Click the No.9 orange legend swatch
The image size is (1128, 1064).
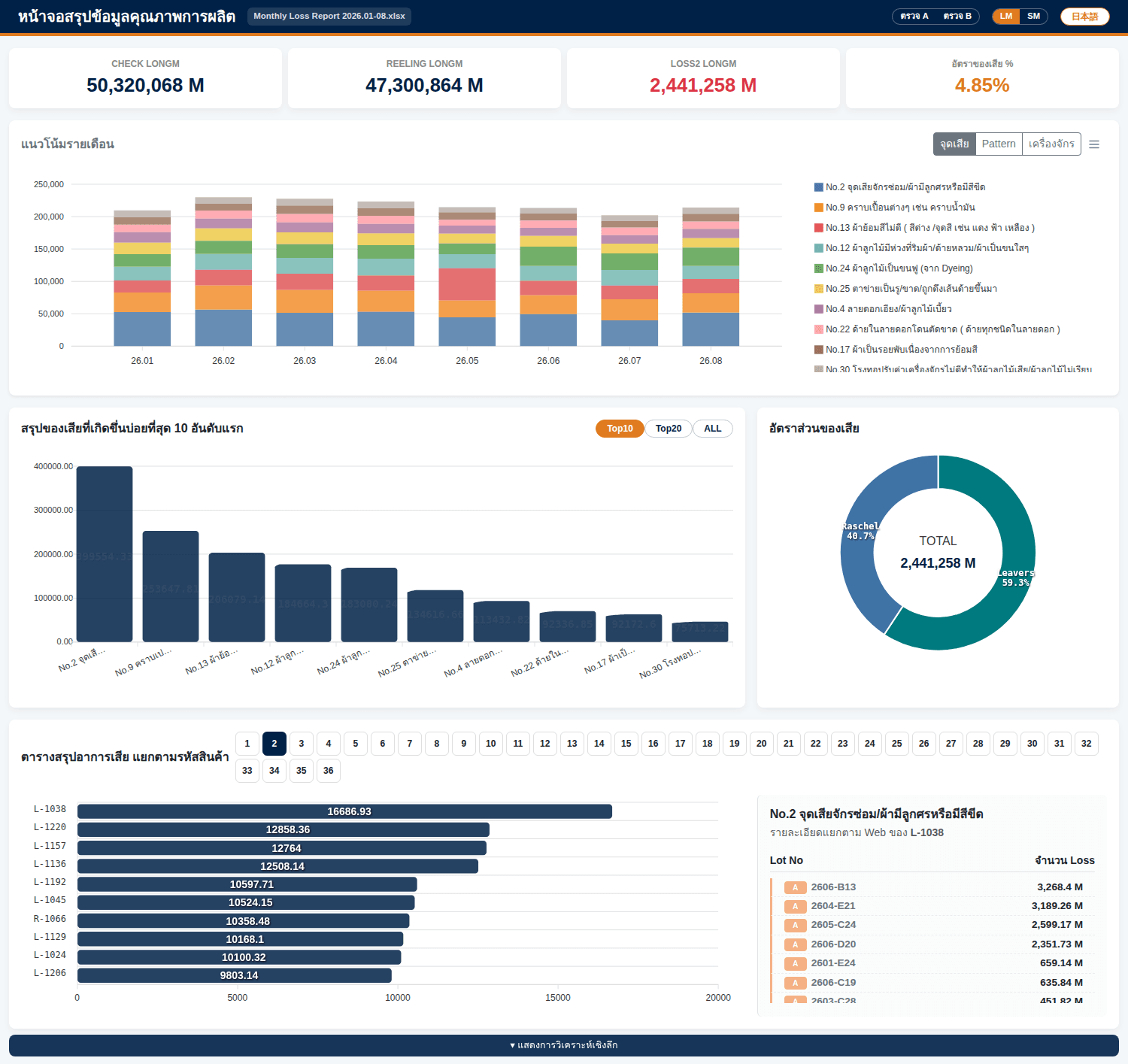coord(819,208)
